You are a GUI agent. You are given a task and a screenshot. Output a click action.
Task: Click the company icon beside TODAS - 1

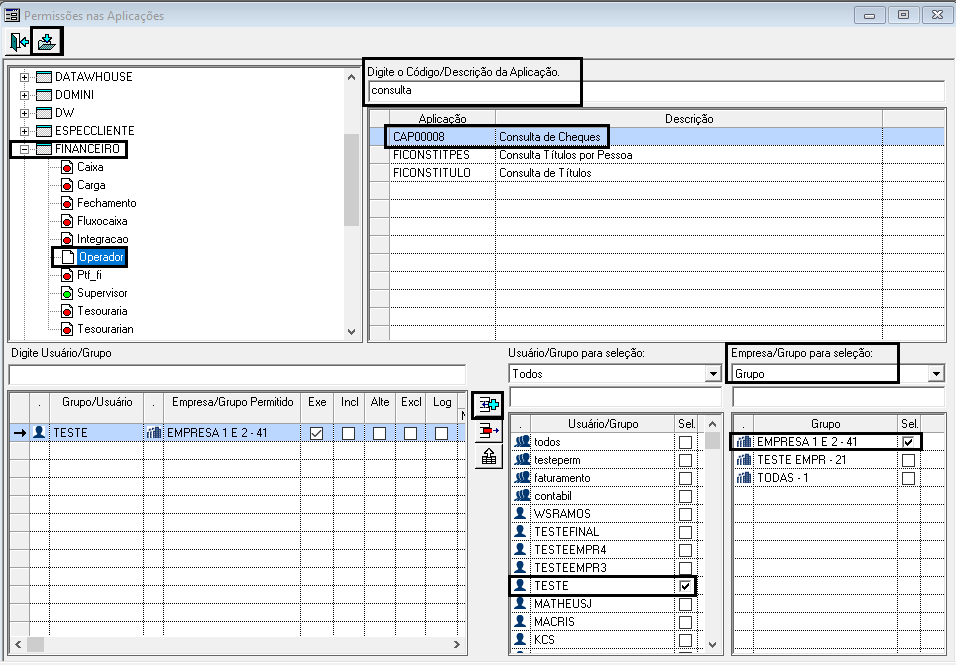(x=744, y=478)
